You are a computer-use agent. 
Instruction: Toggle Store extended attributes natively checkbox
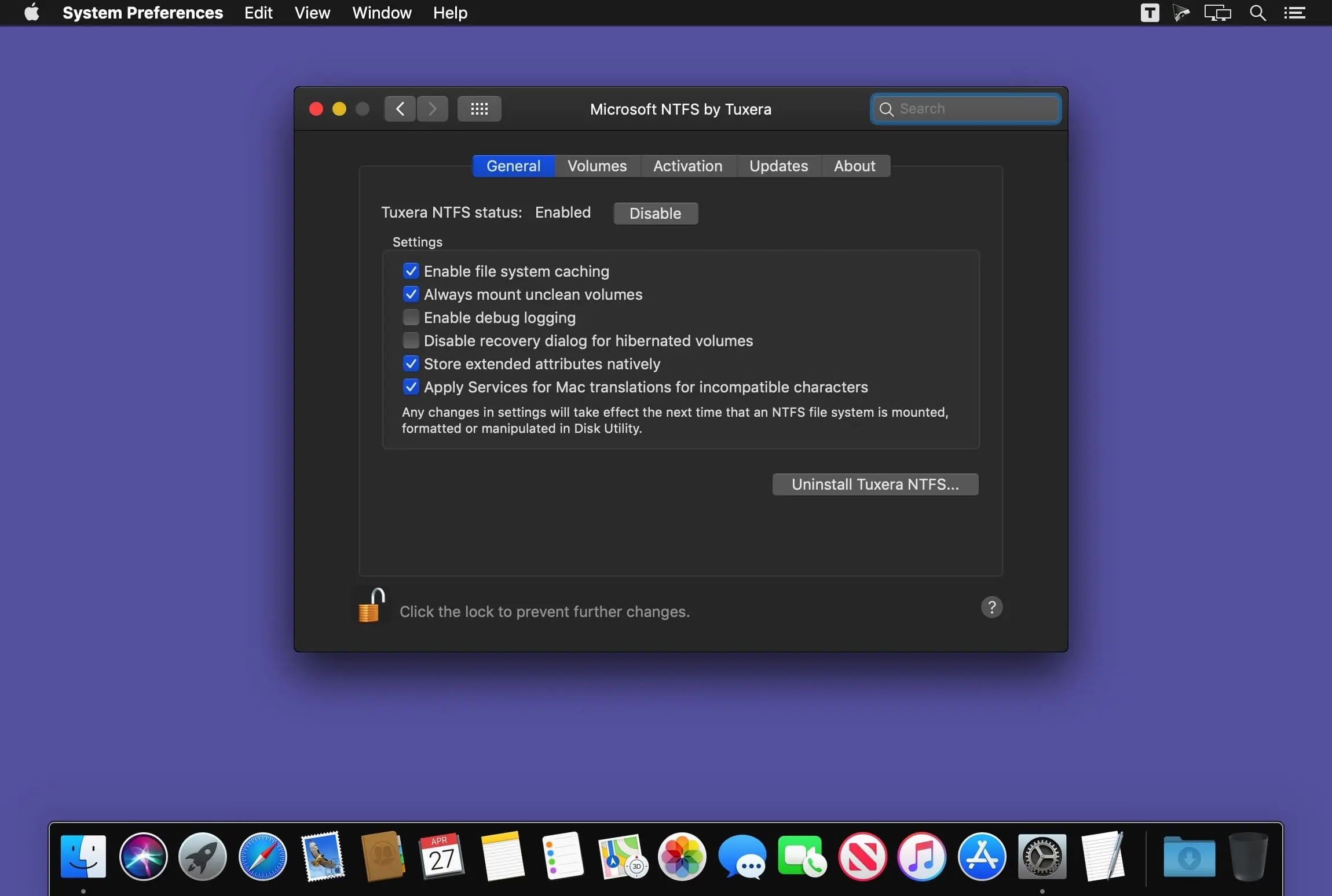[411, 362]
